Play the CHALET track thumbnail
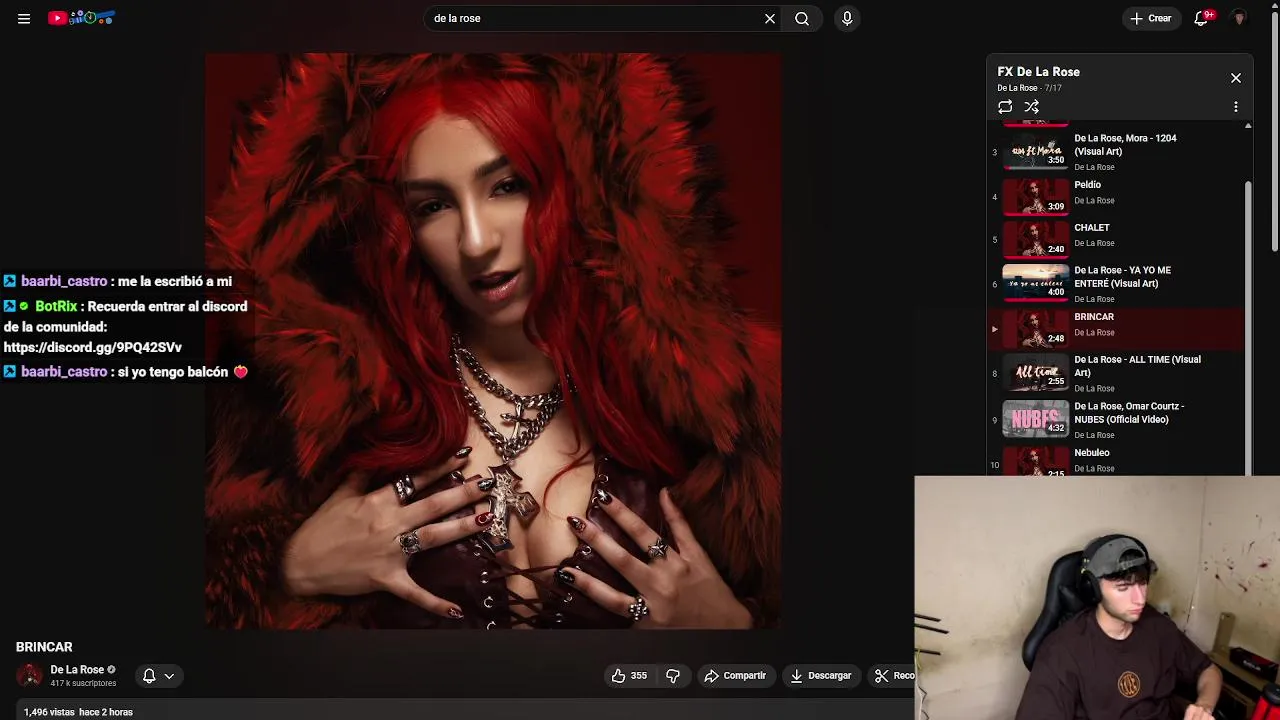1280x720 pixels. 1036,239
